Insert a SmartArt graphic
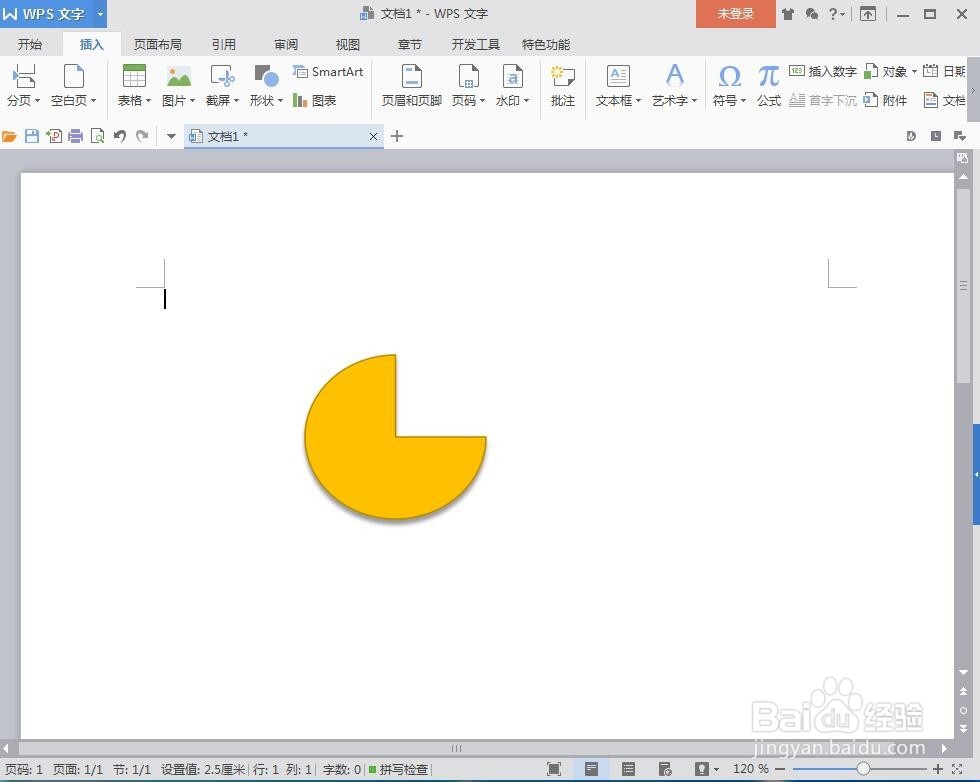 point(328,72)
